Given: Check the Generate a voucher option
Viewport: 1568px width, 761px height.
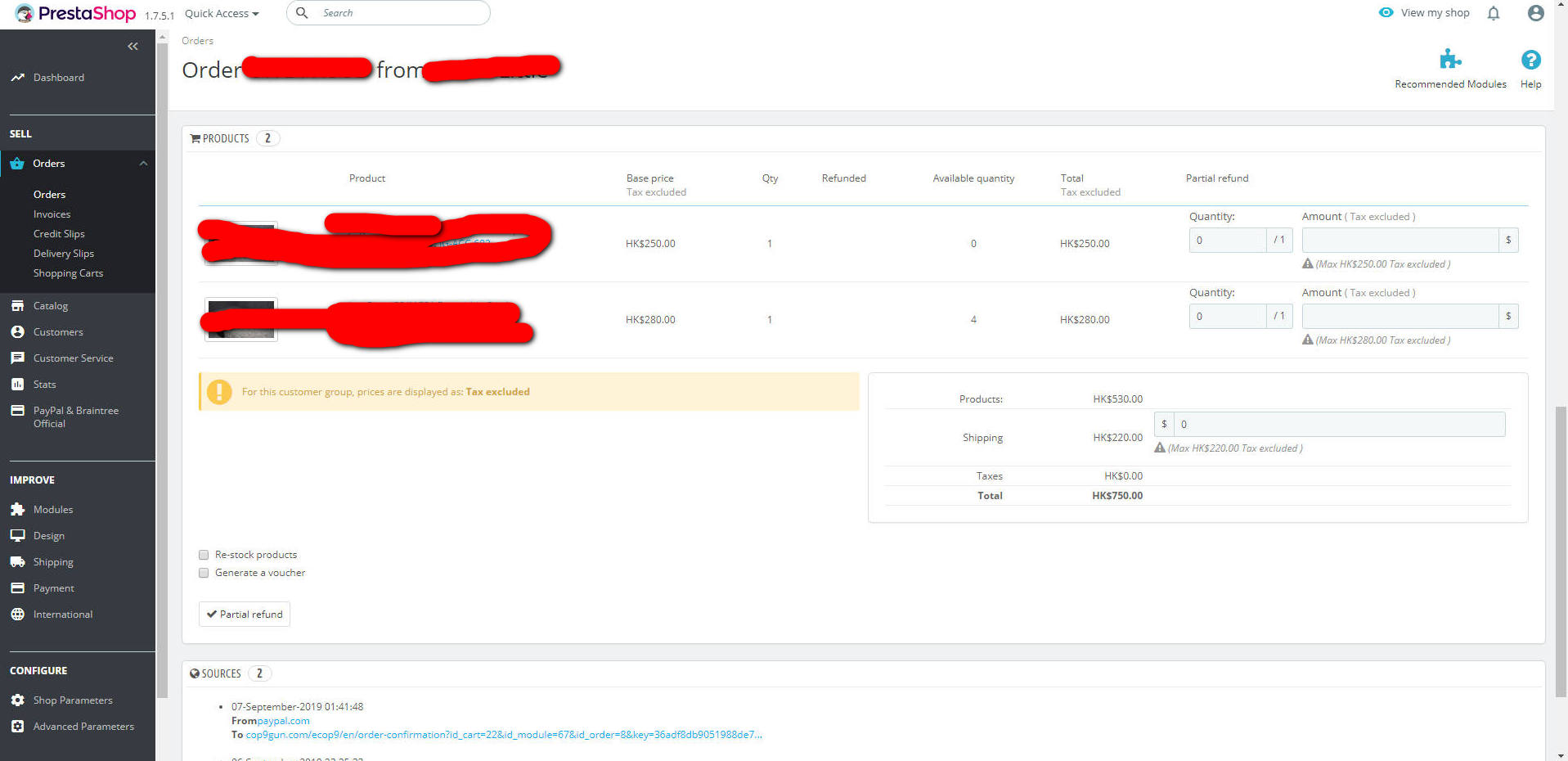Looking at the screenshot, I should (x=203, y=573).
